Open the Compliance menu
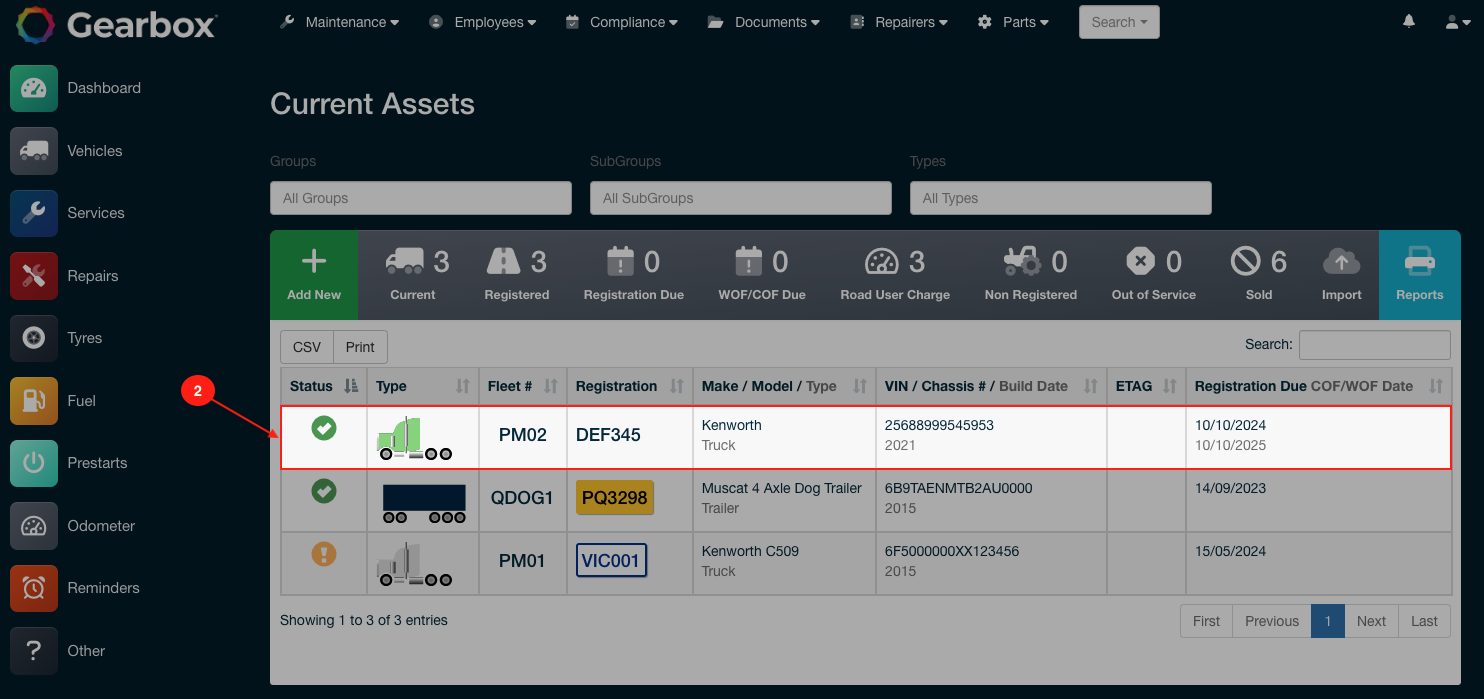The height and width of the screenshot is (699, 1484). pos(629,21)
